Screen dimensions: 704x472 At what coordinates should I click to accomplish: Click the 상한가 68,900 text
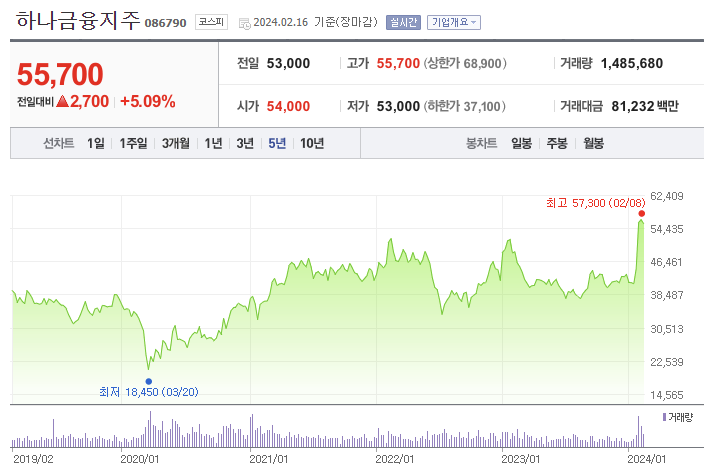point(465,63)
